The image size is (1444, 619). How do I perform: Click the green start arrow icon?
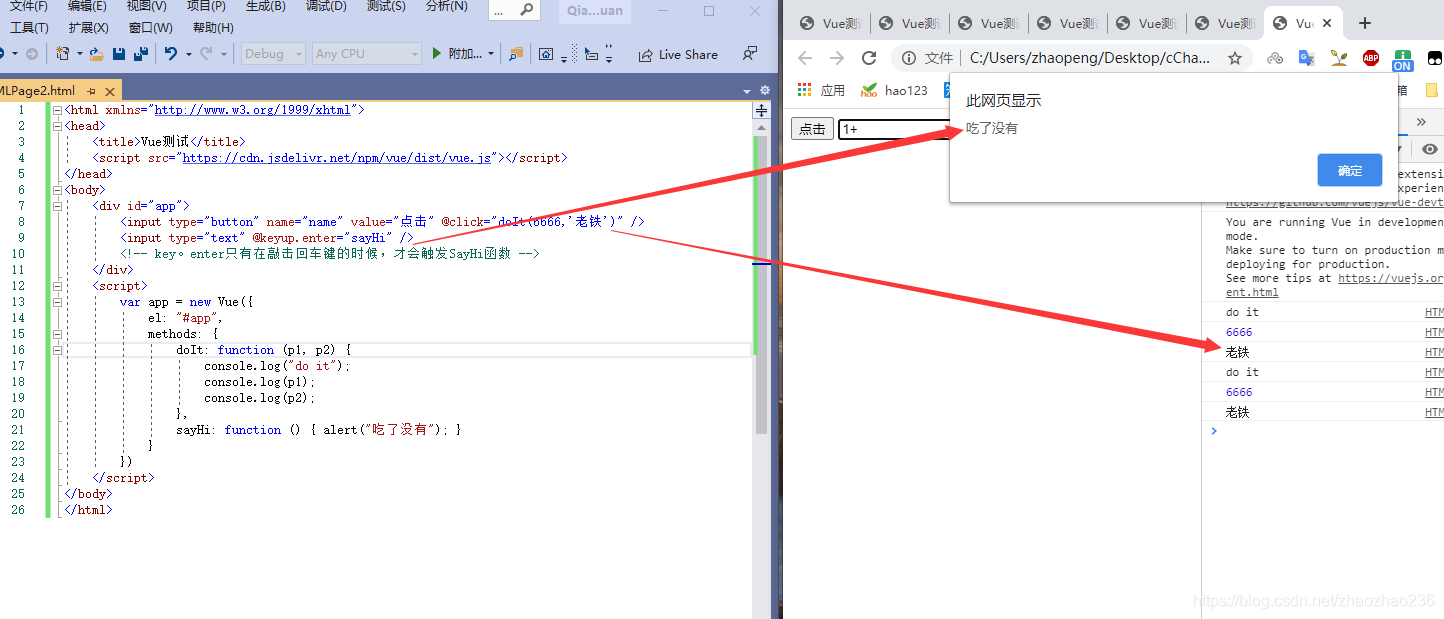[437, 54]
